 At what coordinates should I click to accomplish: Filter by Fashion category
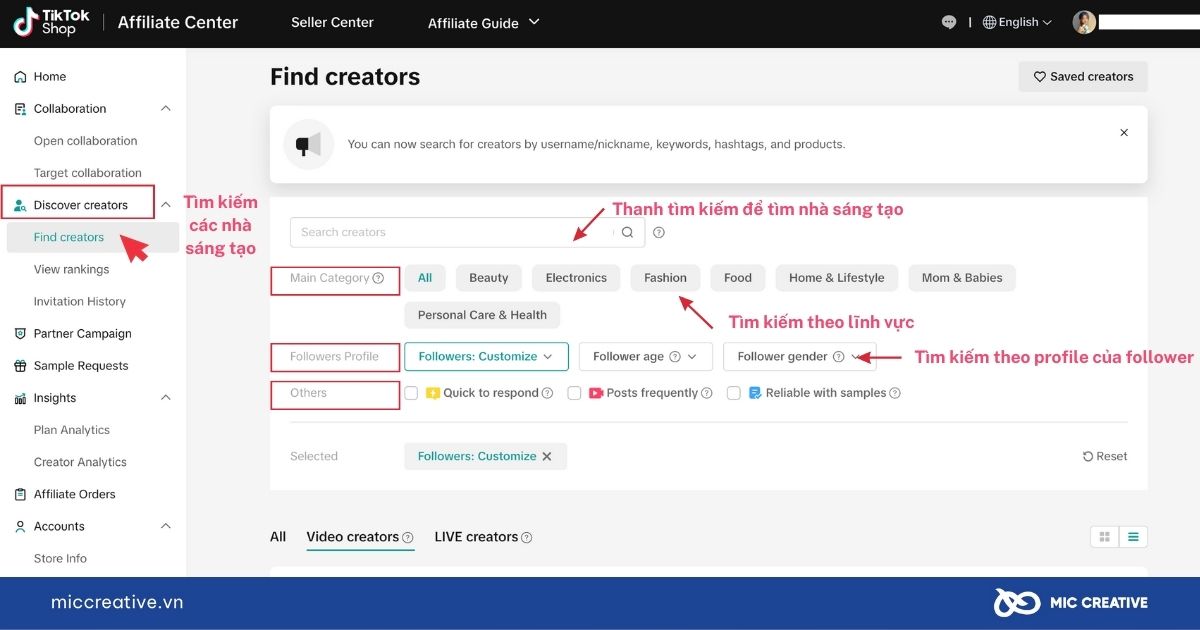click(x=665, y=278)
